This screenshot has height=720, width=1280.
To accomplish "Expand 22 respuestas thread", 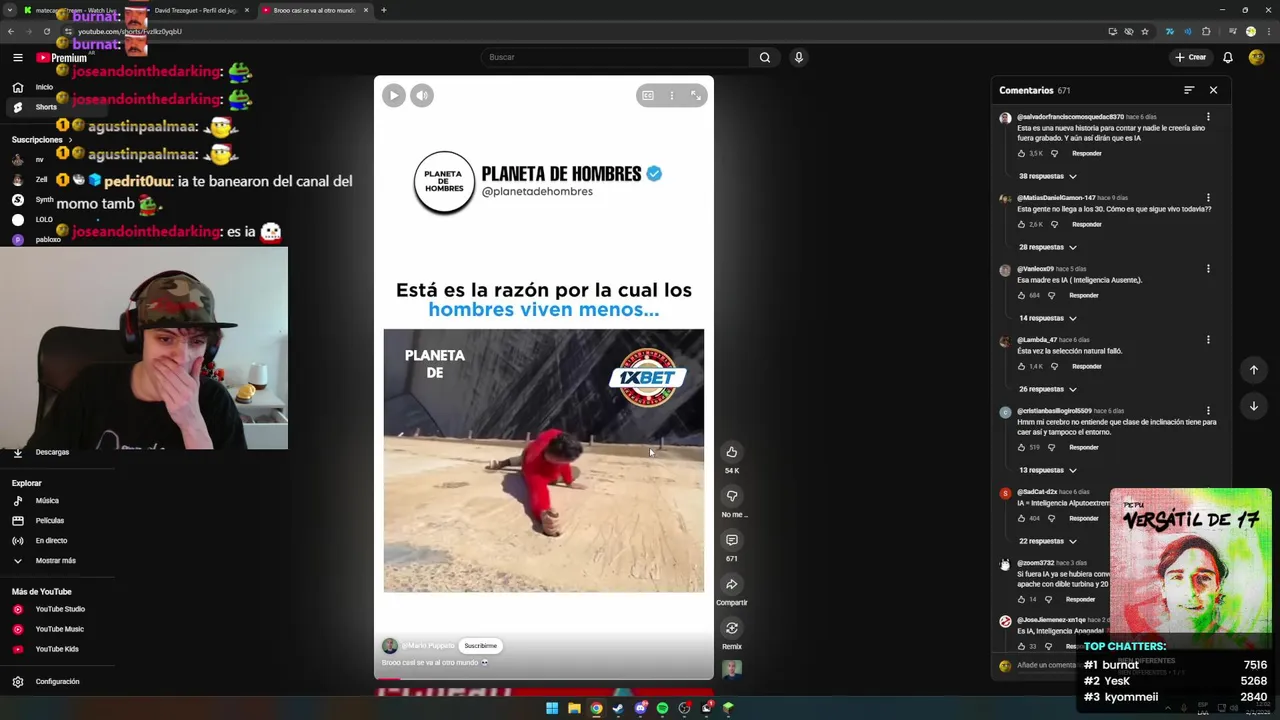I will pyautogui.click(x=1047, y=541).
